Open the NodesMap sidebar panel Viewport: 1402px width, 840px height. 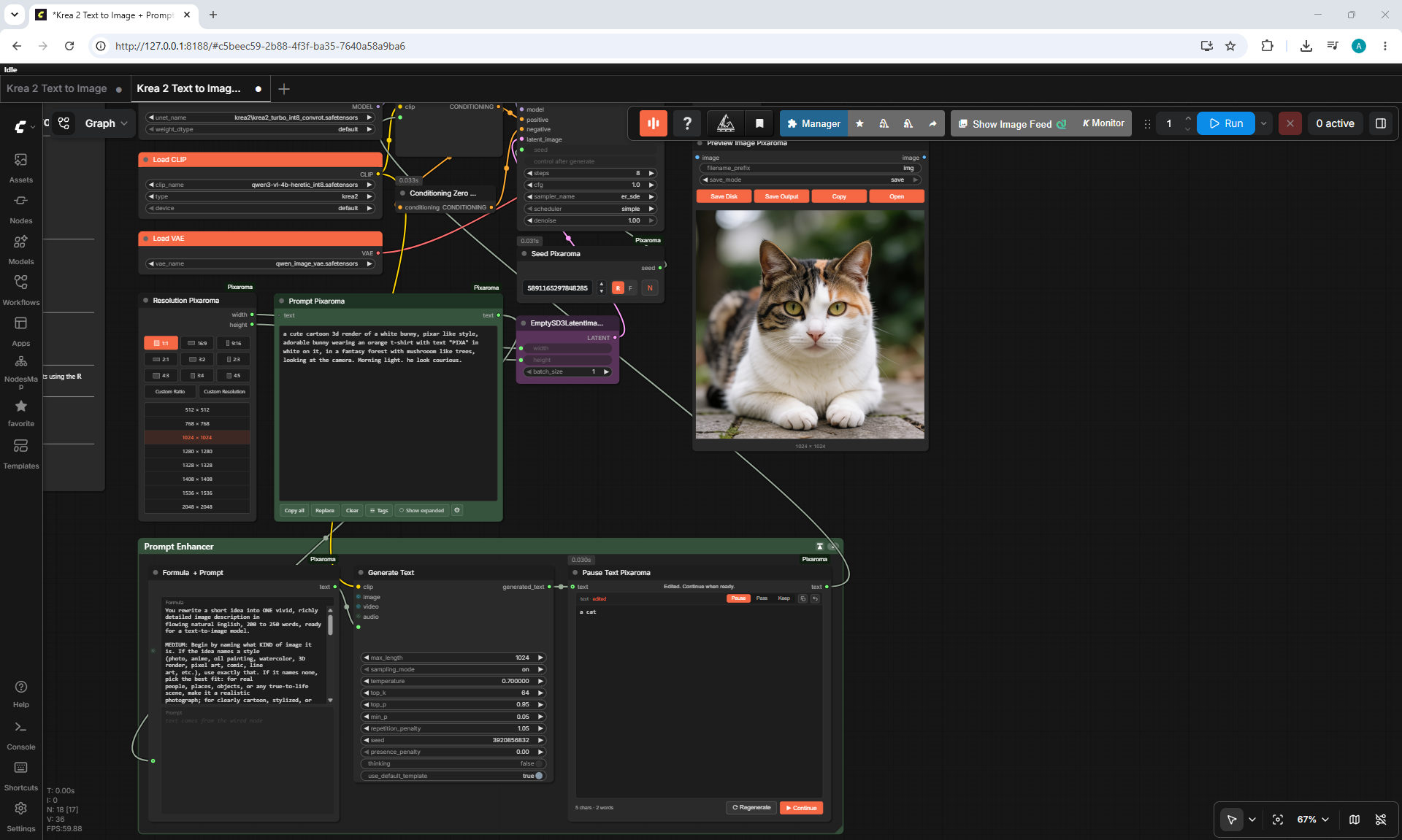[21, 371]
